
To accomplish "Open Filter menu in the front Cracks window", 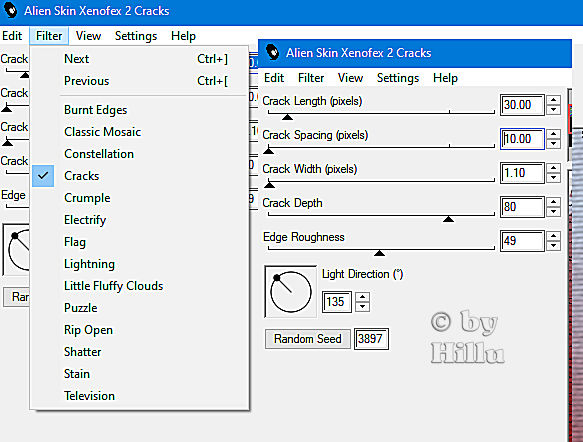I will coord(311,78).
